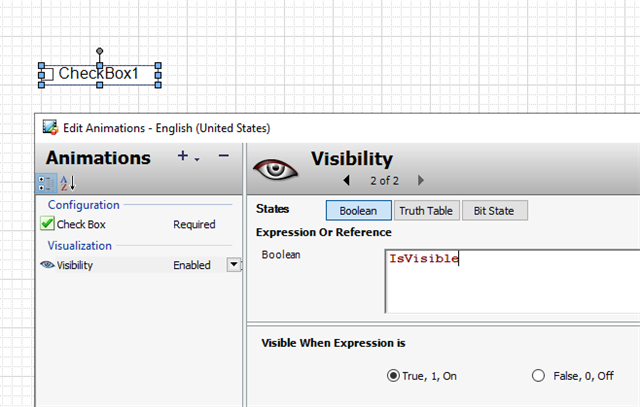
Task: Select the Visibility animation row
Action: point(139,265)
